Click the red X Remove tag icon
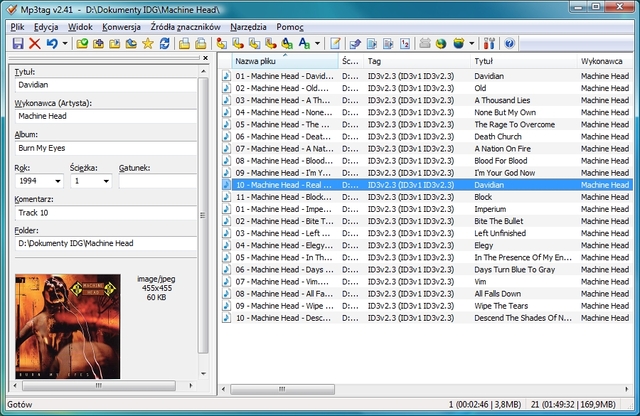This screenshot has height=416, width=640. pyautogui.click(x=35, y=43)
